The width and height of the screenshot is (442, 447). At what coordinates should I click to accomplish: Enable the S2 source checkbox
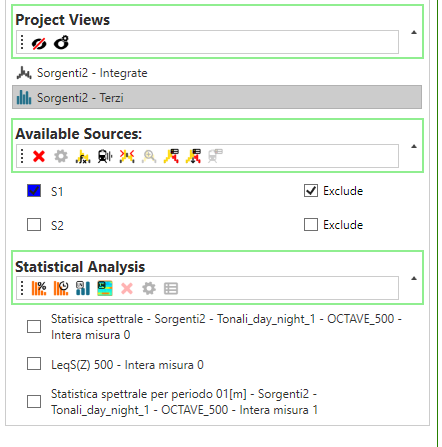34,224
